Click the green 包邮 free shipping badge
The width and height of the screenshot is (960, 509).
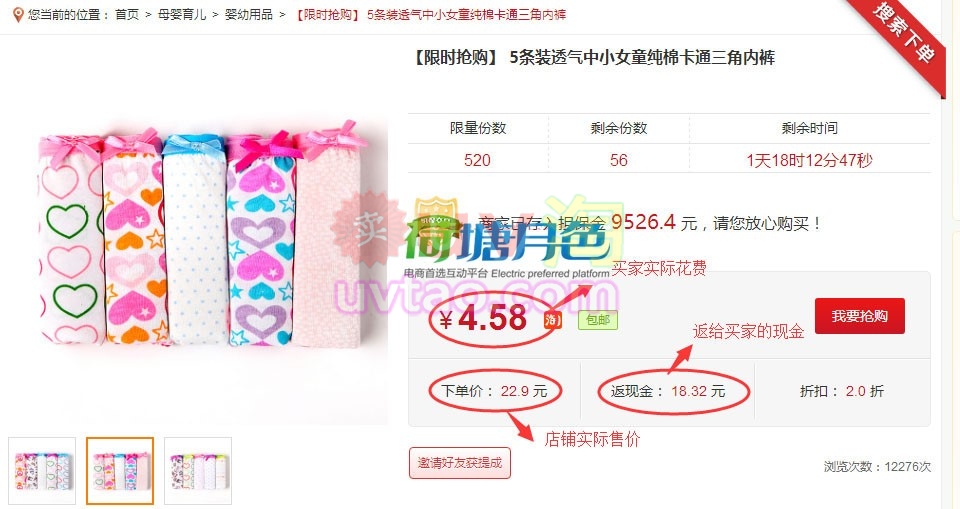598,320
